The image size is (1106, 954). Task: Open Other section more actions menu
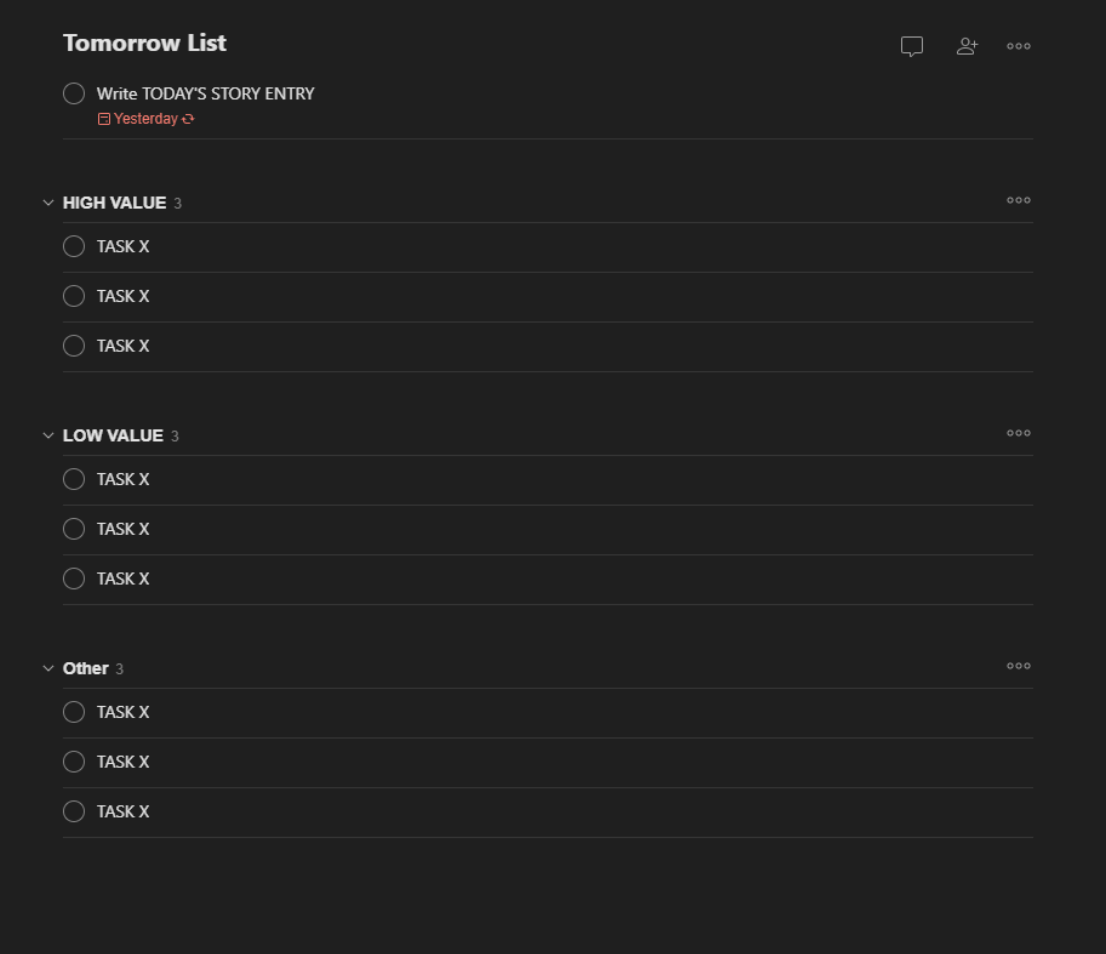click(x=1019, y=666)
